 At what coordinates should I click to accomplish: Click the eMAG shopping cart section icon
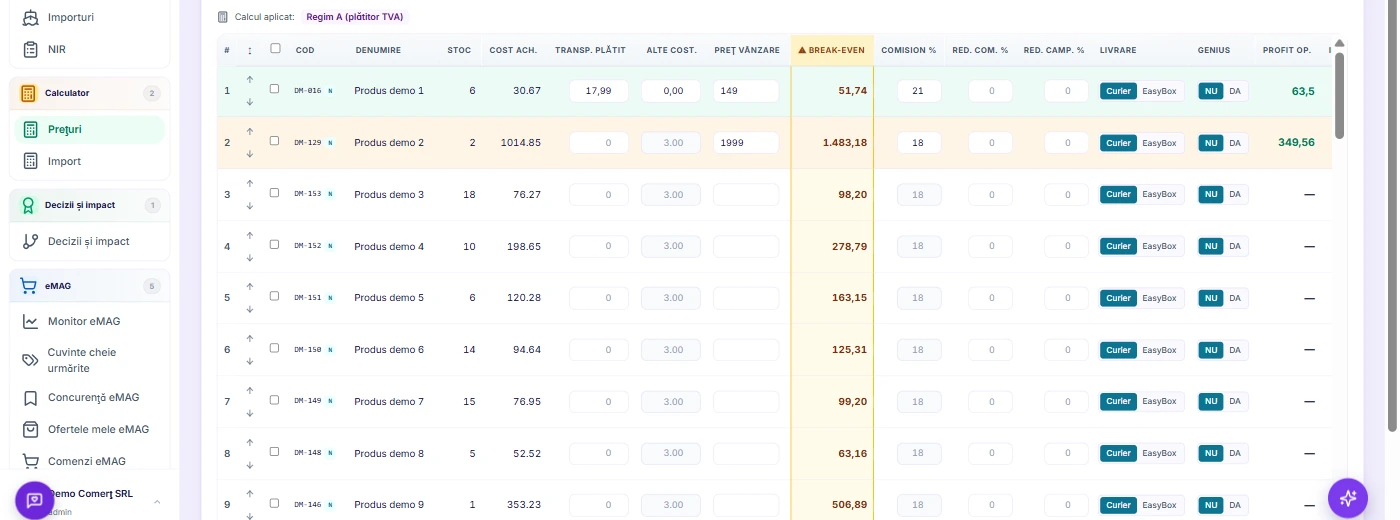click(x=29, y=286)
